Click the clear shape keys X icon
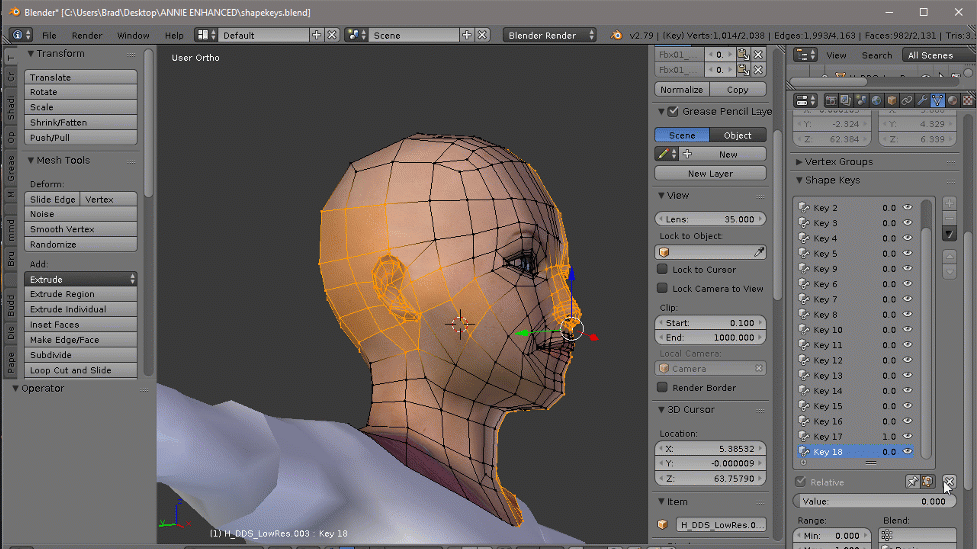 coord(949,482)
